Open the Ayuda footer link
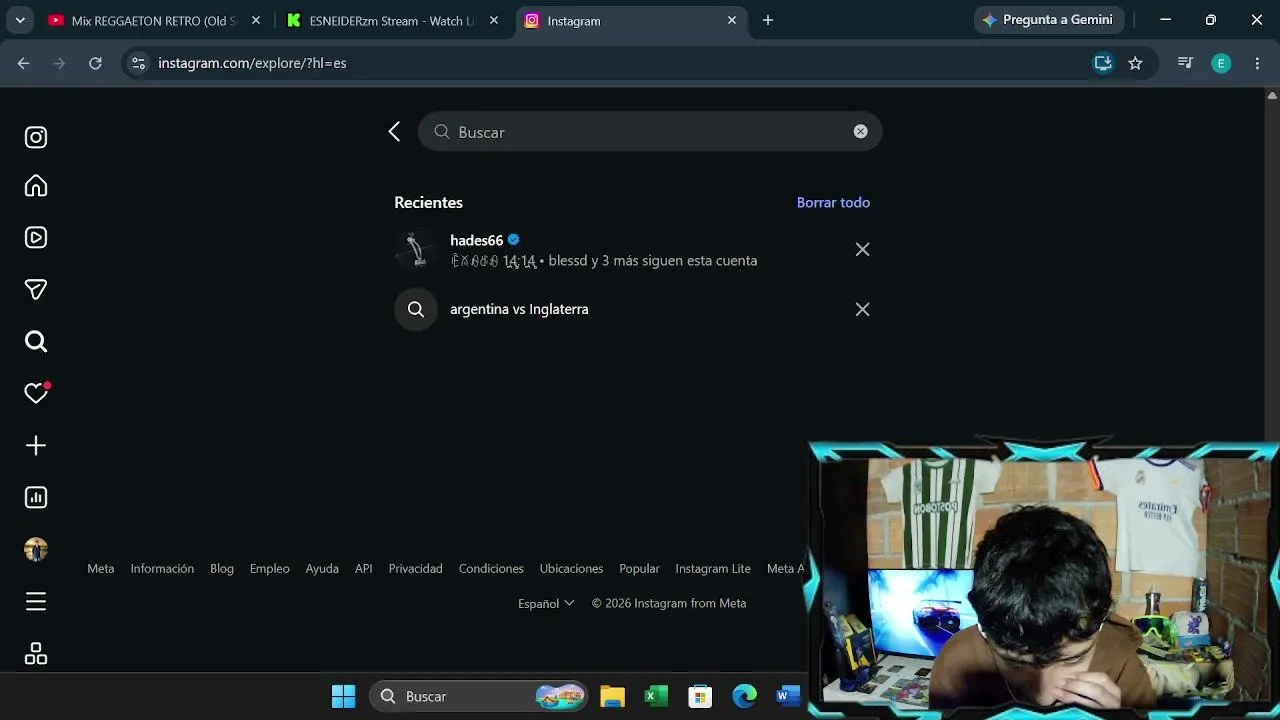 tap(322, 569)
